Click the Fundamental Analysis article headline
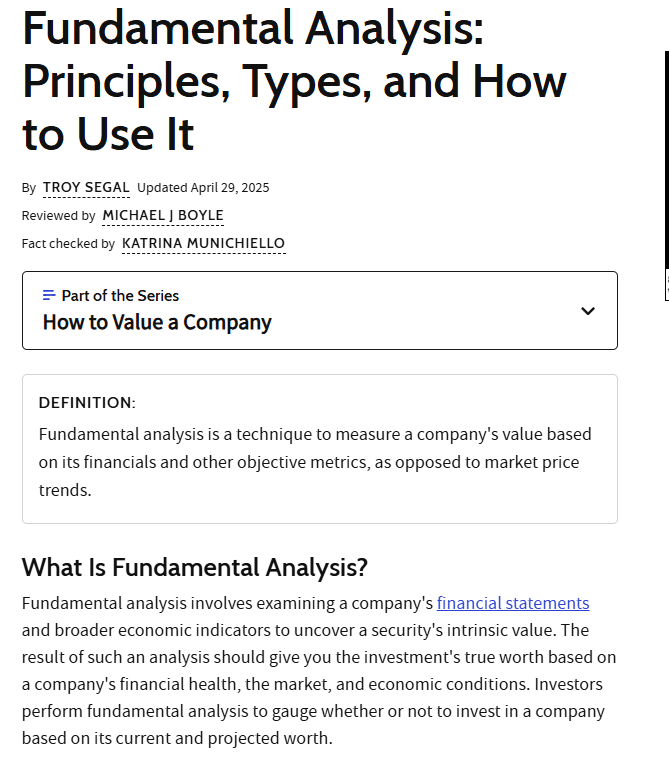Image resolution: width=669 pixels, height=761 pixels. coord(294,81)
